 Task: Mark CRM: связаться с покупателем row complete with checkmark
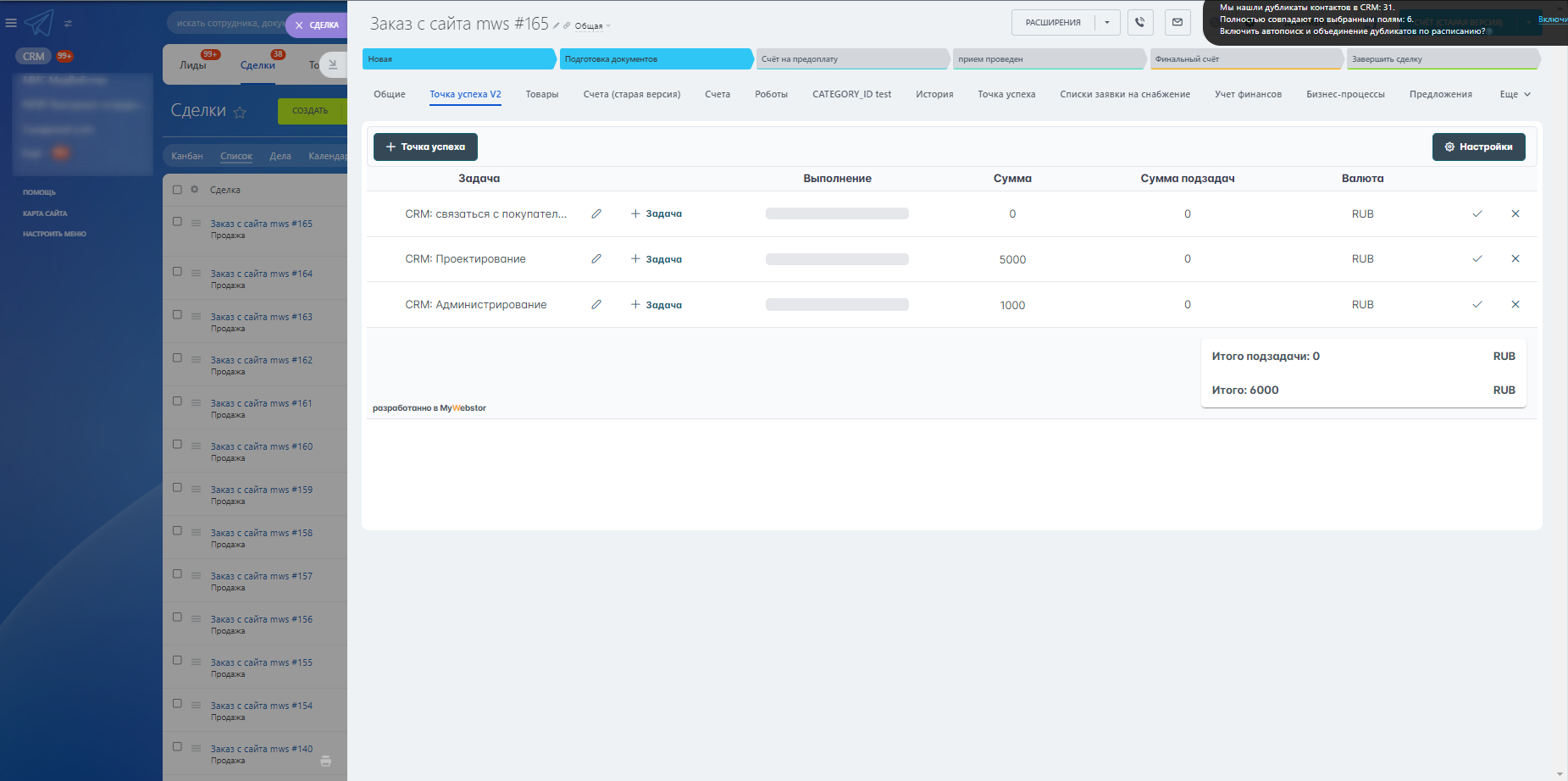(1477, 214)
